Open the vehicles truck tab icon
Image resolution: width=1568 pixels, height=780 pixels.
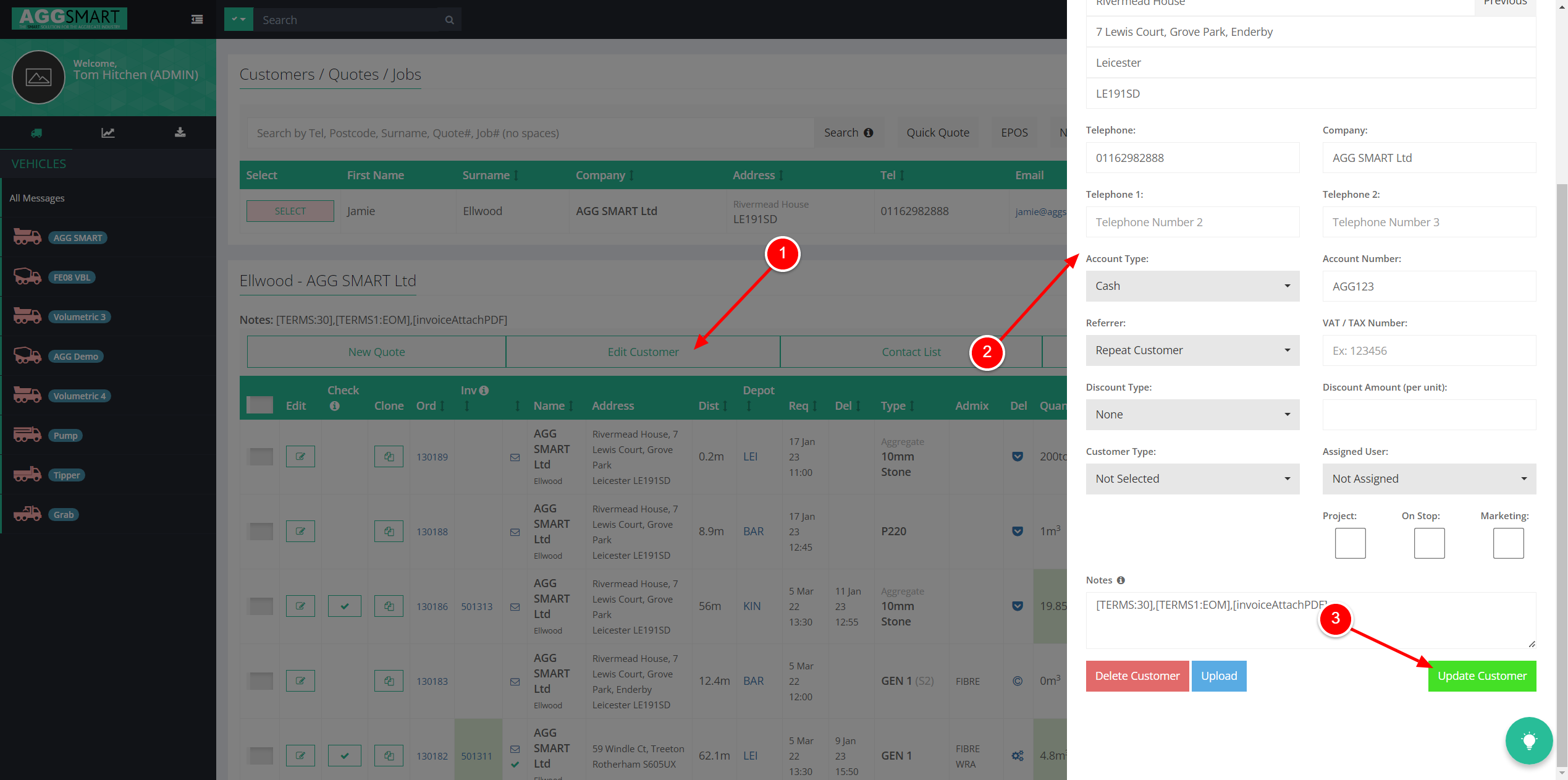(x=36, y=132)
